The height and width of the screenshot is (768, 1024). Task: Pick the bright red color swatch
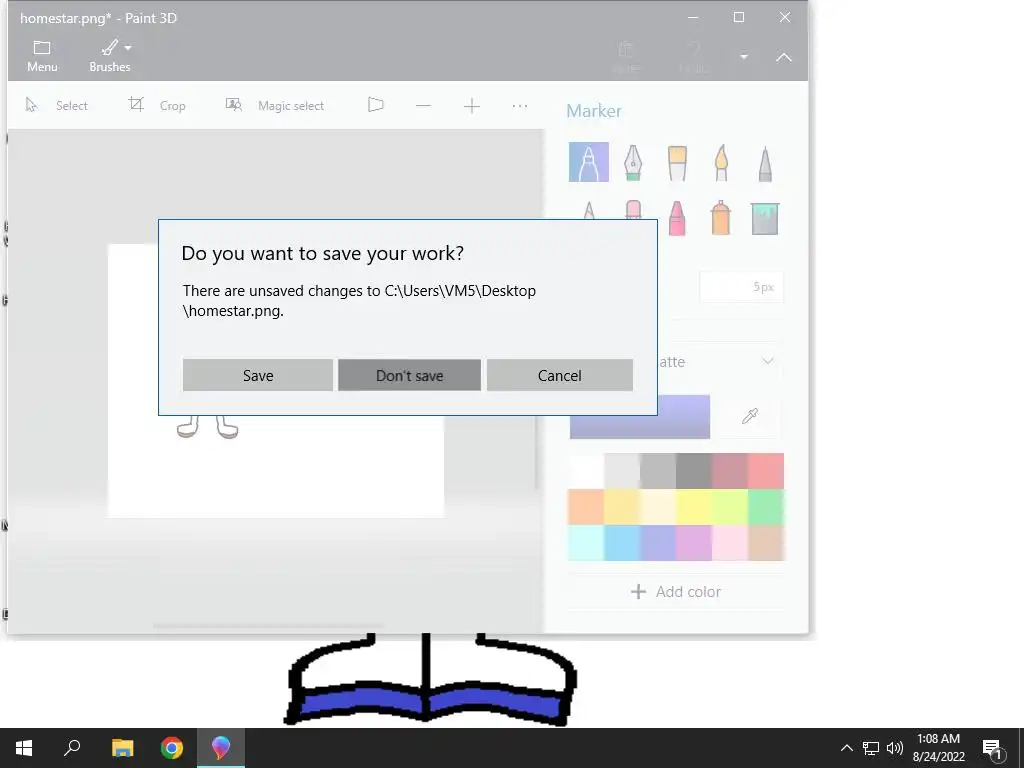click(766, 471)
